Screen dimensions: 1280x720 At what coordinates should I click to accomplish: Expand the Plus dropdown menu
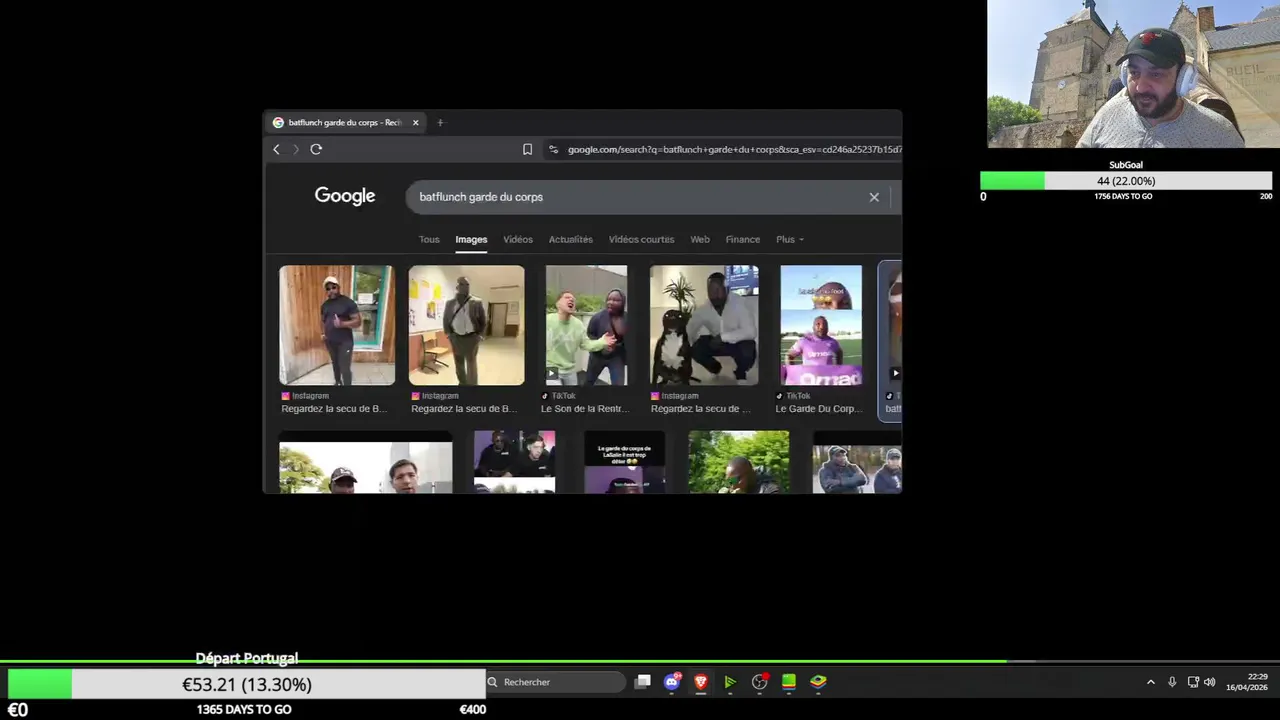point(790,239)
